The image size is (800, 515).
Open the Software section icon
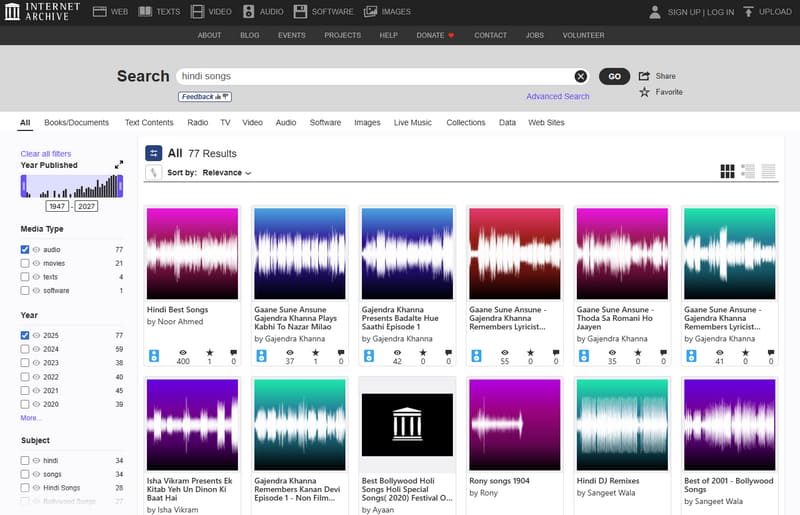[301, 12]
